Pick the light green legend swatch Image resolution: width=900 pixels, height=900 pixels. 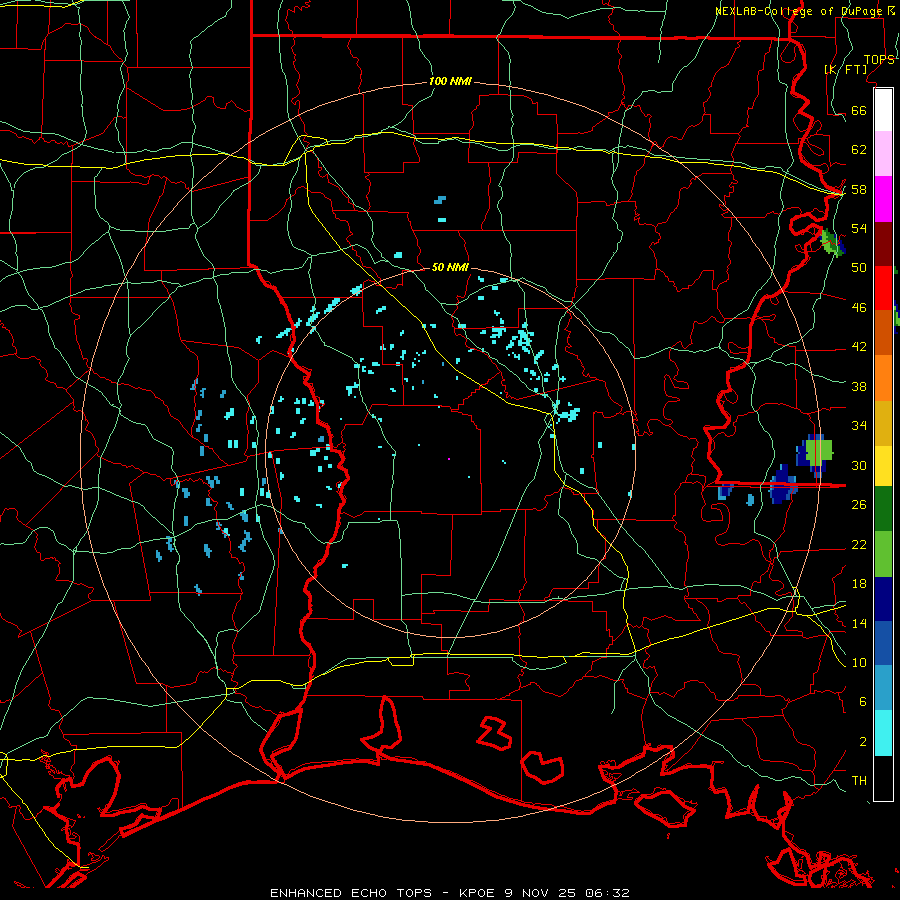pos(883,554)
